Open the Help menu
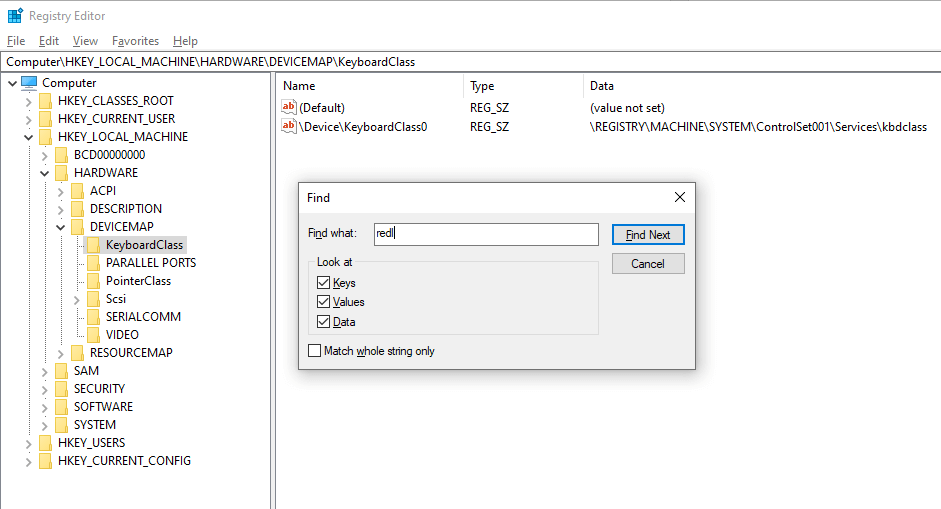Screen dimensions: 941x509 pyautogui.click(x=185, y=41)
